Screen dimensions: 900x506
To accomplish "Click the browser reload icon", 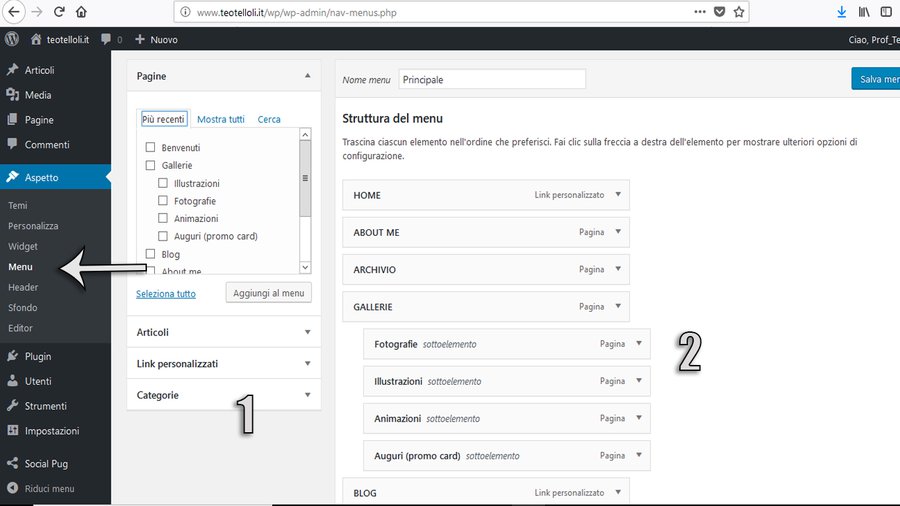I will pos(59,12).
